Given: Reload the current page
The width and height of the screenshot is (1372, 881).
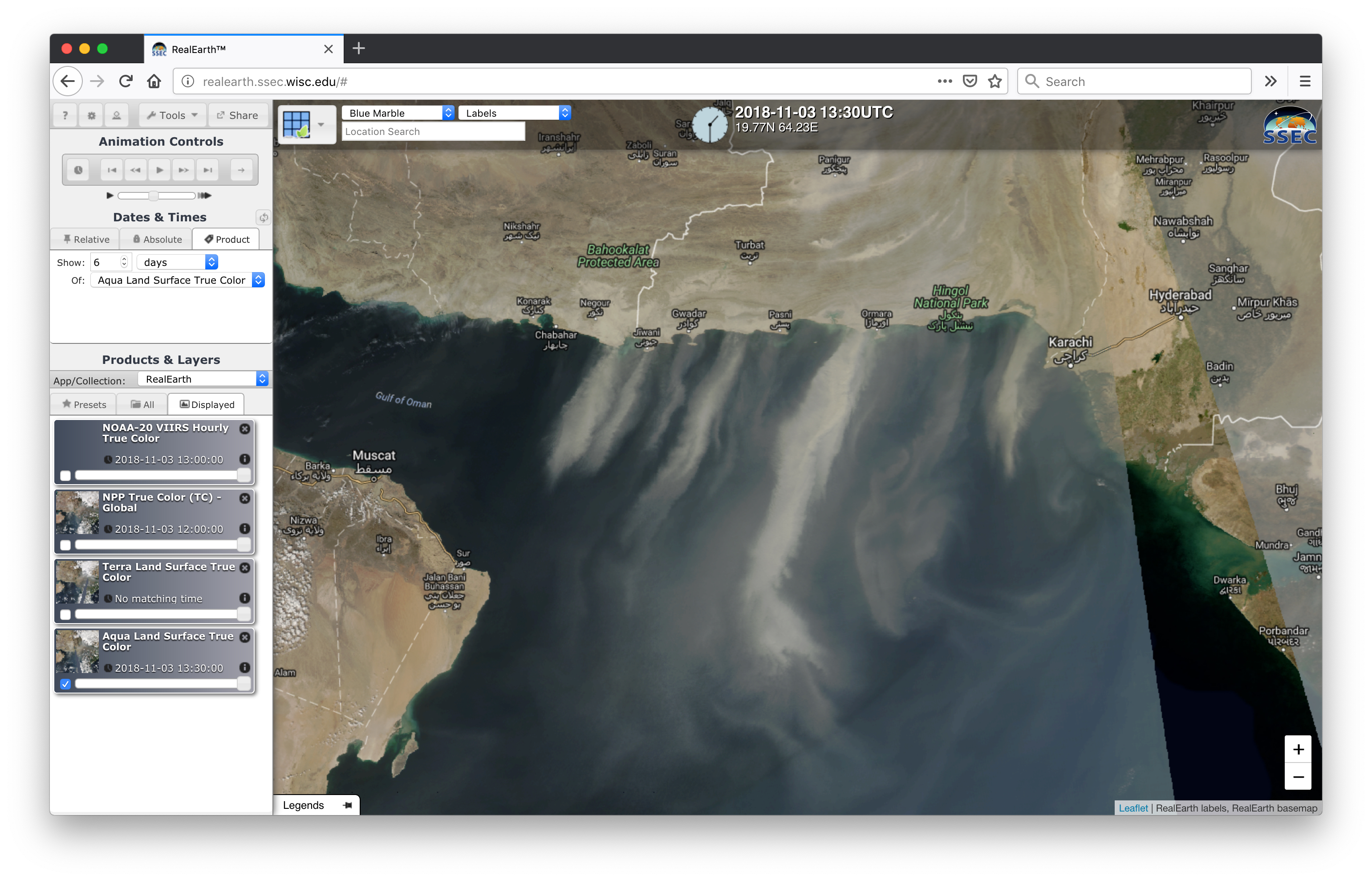Looking at the screenshot, I should [126, 81].
